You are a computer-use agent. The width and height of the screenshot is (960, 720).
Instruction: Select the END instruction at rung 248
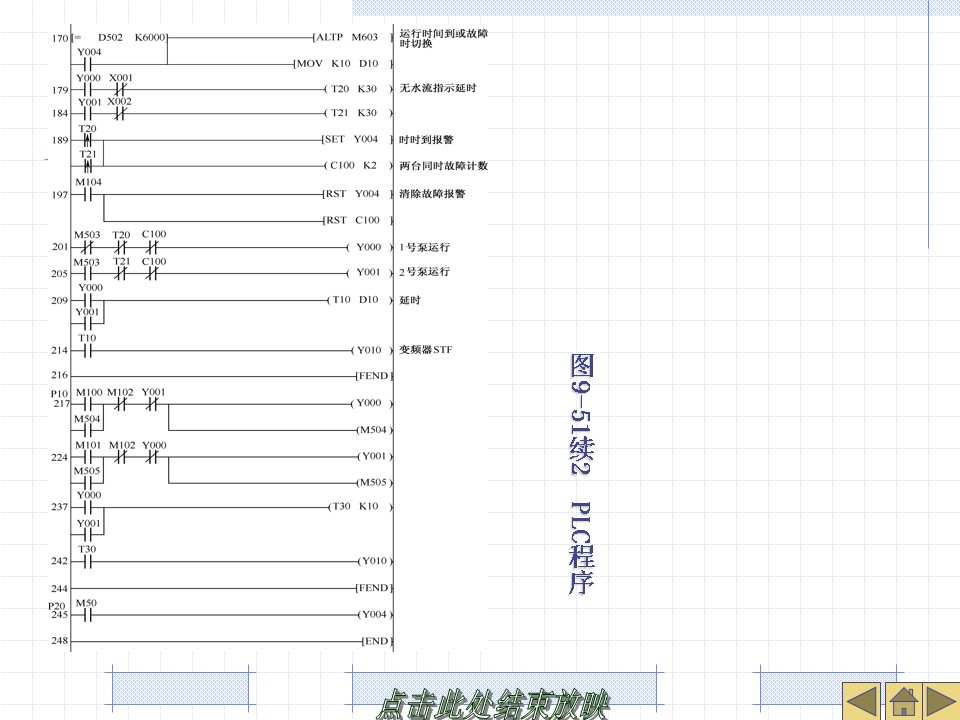(376, 640)
